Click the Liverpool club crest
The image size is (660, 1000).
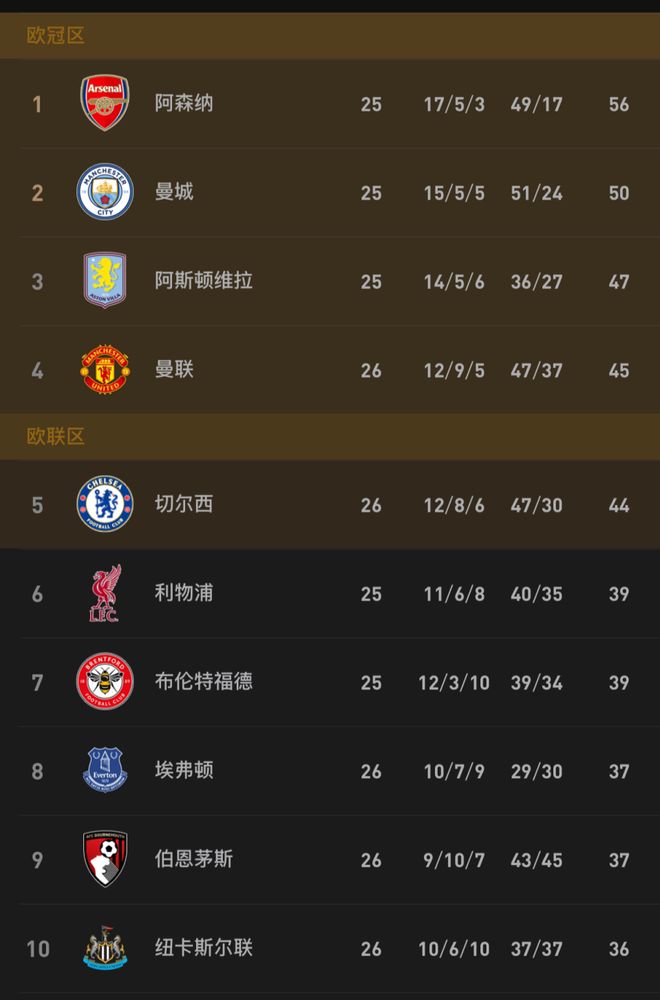click(103, 593)
